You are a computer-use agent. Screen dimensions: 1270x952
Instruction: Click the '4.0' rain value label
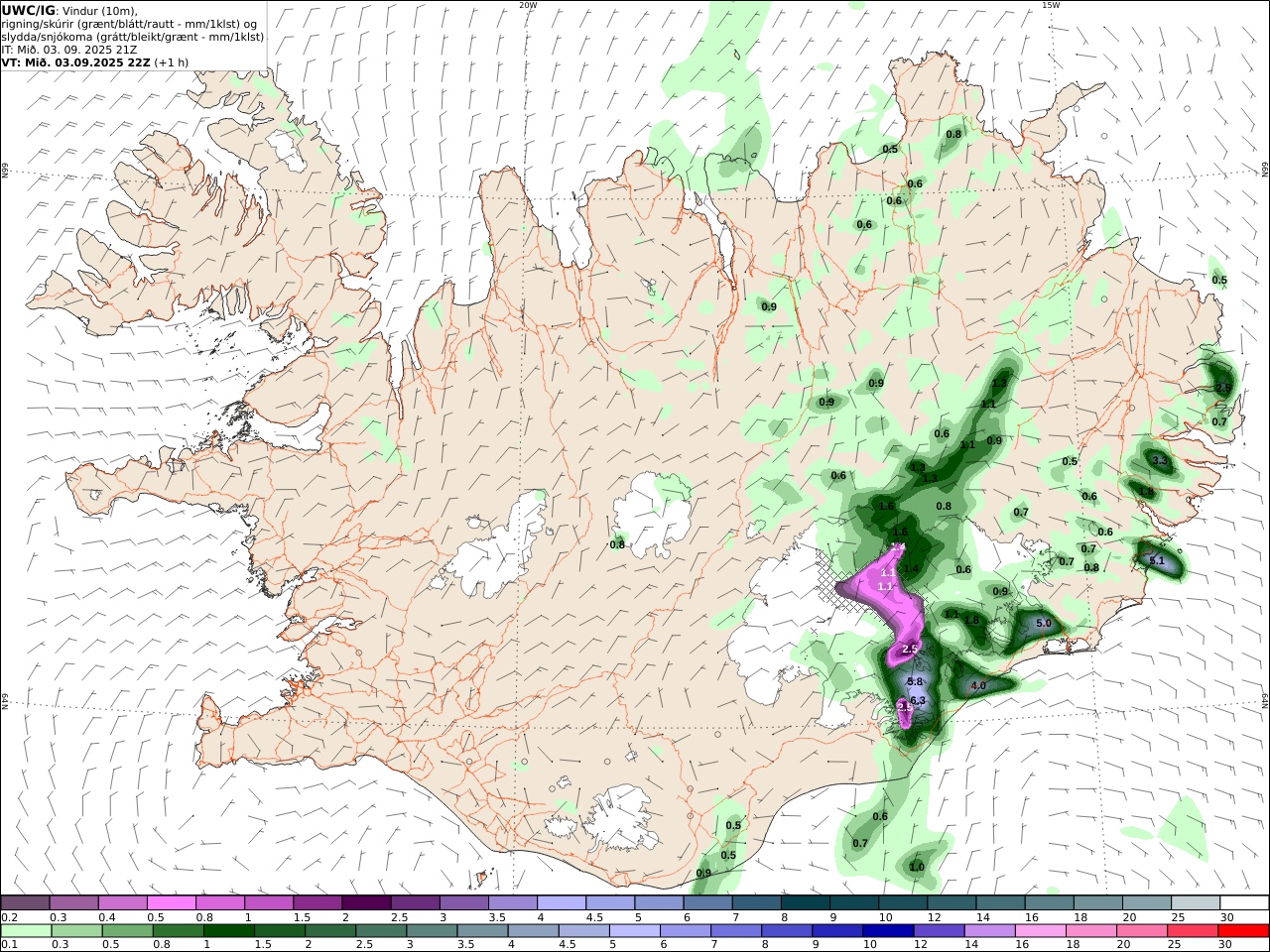978,686
